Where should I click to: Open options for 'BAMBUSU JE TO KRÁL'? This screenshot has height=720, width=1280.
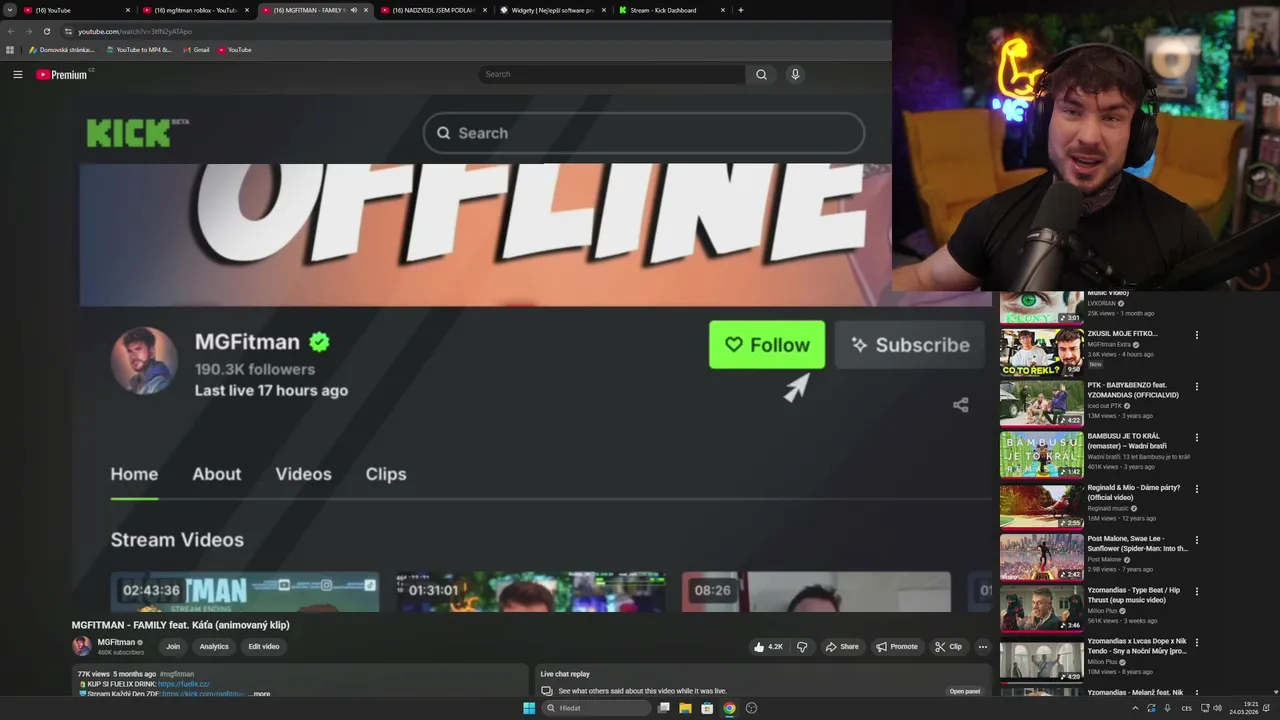1196,437
